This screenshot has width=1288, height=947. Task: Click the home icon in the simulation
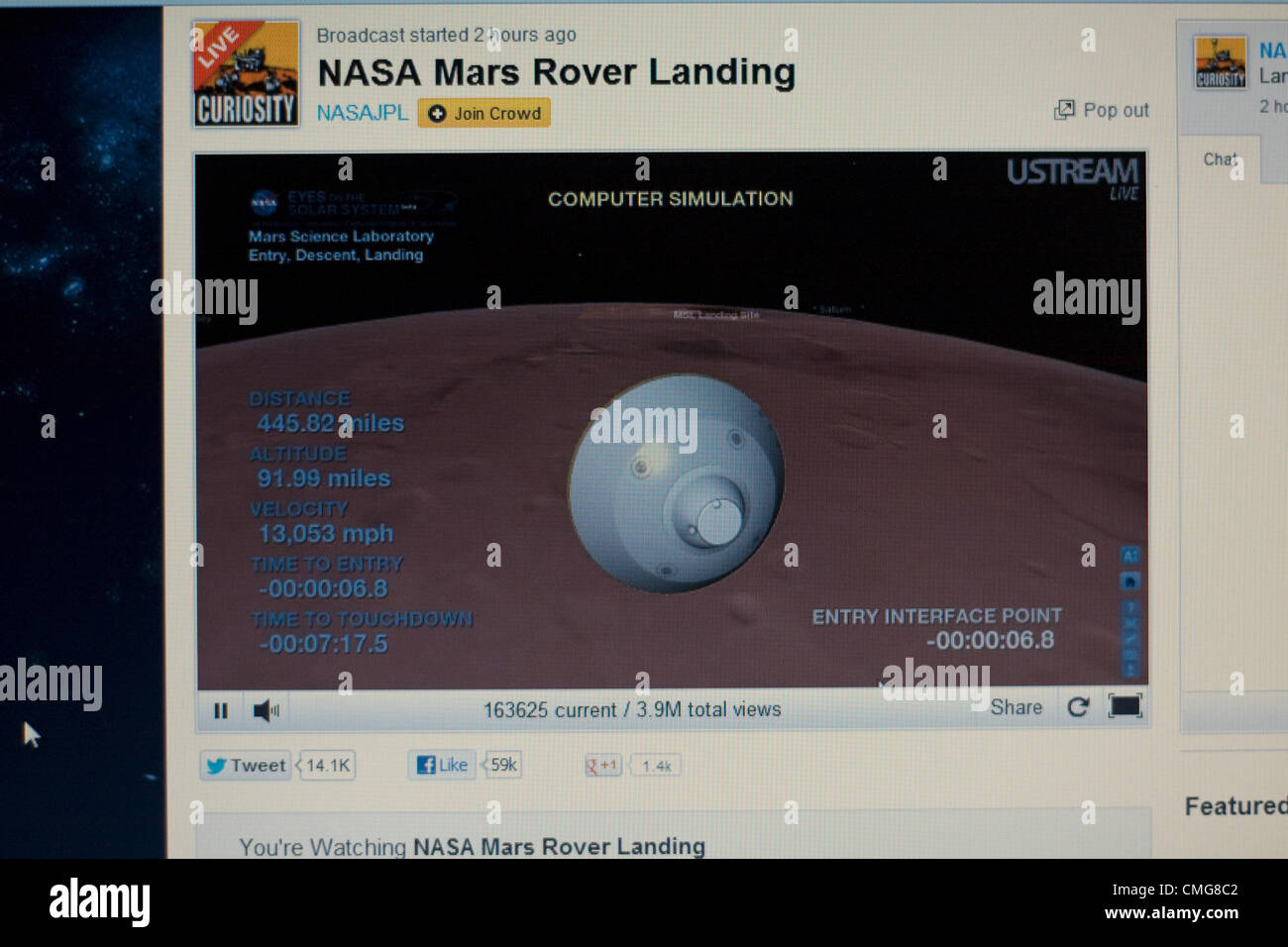tap(1129, 580)
